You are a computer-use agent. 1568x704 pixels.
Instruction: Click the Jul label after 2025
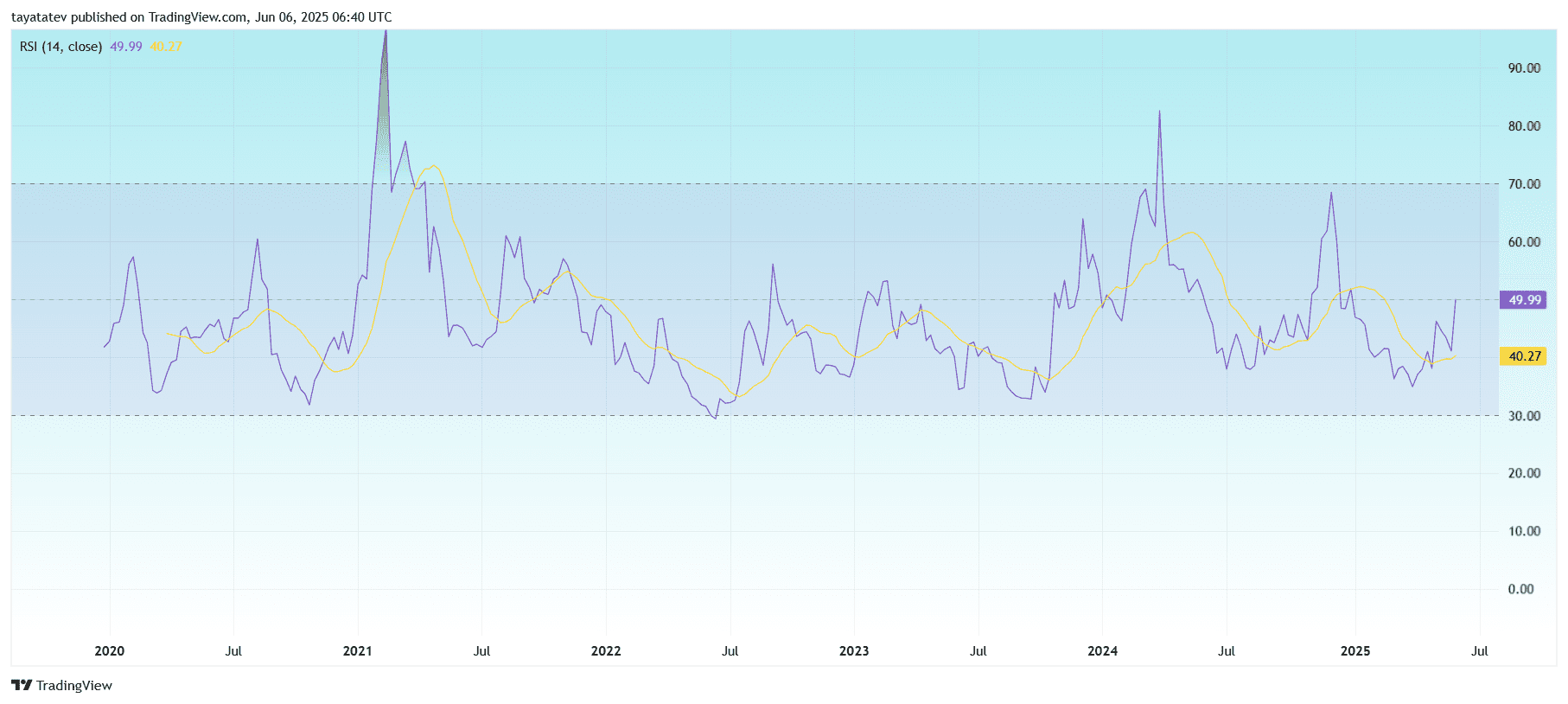coord(1480,651)
